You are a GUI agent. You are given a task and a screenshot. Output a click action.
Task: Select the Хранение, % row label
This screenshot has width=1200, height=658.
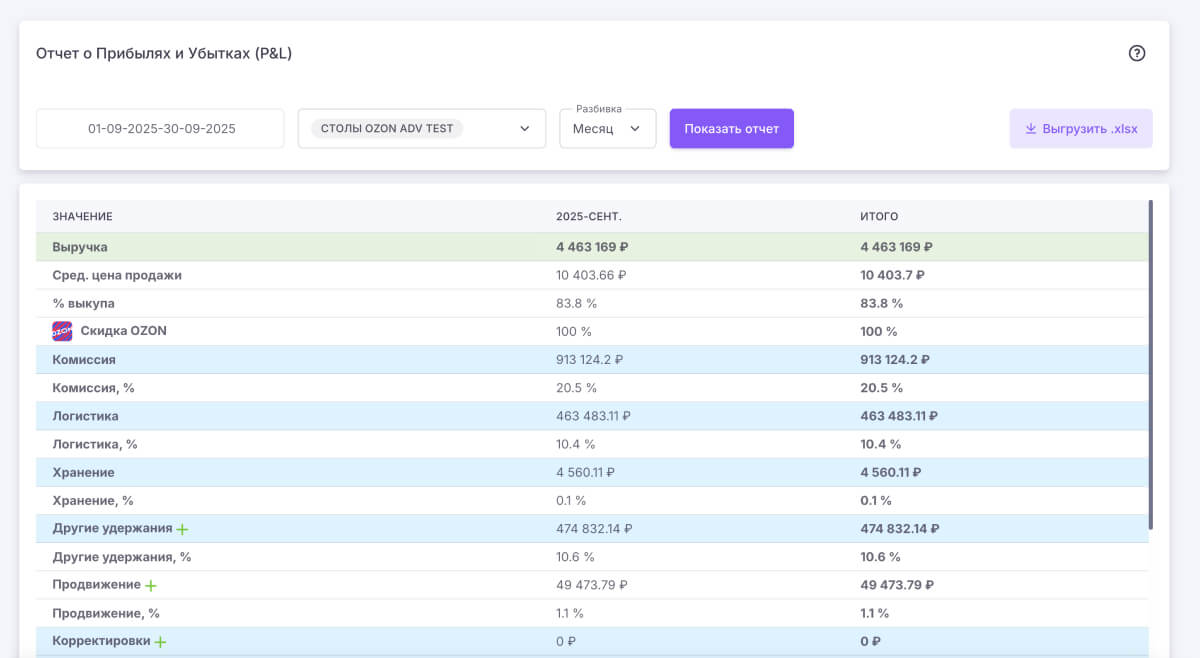pyautogui.click(x=93, y=500)
